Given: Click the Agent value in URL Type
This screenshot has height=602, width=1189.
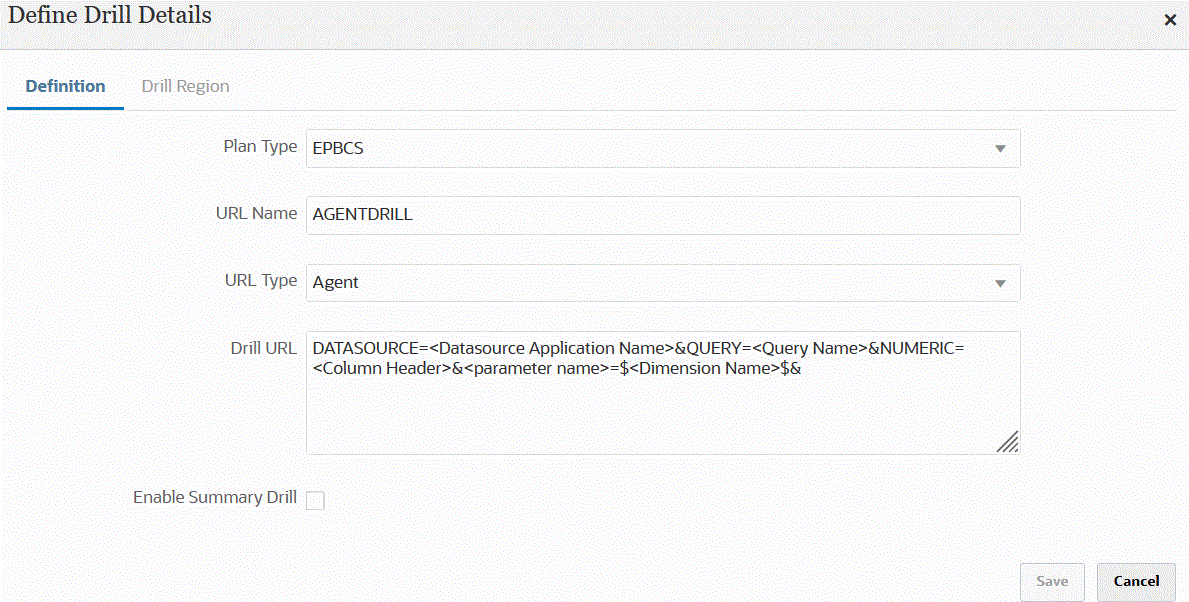Looking at the screenshot, I should click(x=336, y=283).
